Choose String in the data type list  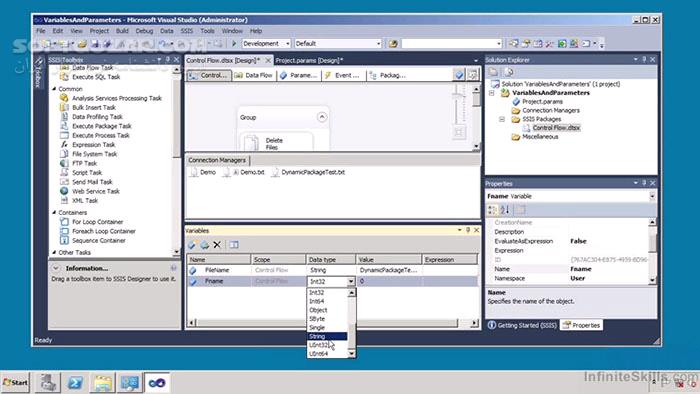pyautogui.click(x=327, y=336)
